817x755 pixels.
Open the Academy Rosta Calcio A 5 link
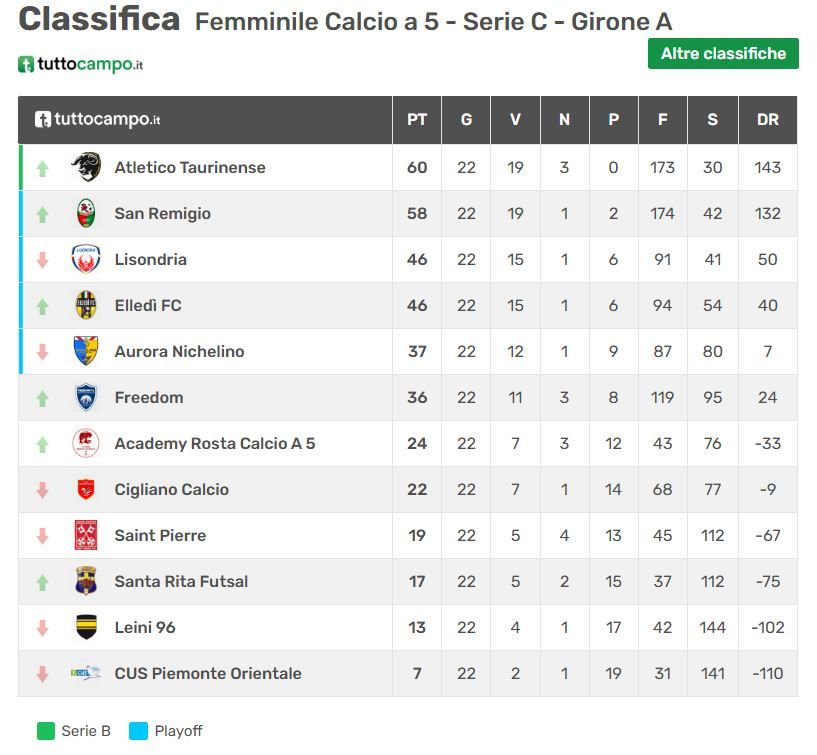[214, 444]
